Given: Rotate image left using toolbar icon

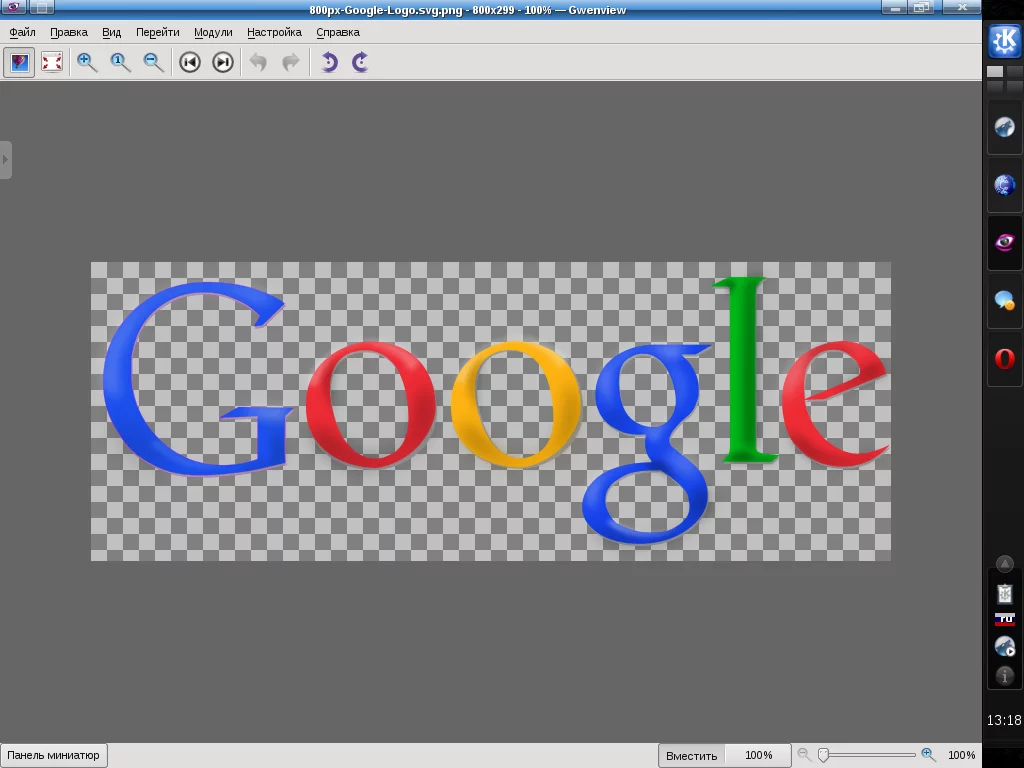Looking at the screenshot, I should pos(328,62).
